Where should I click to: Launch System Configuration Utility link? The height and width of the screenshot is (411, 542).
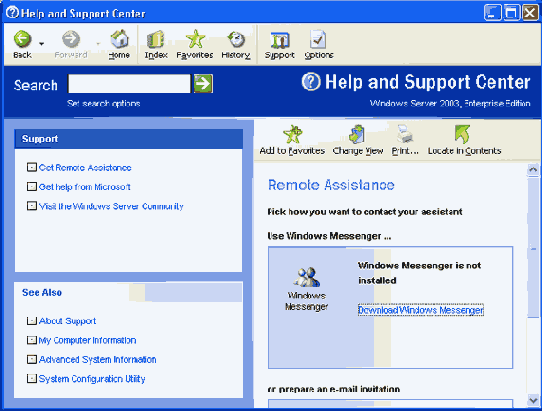tap(92, 379)
